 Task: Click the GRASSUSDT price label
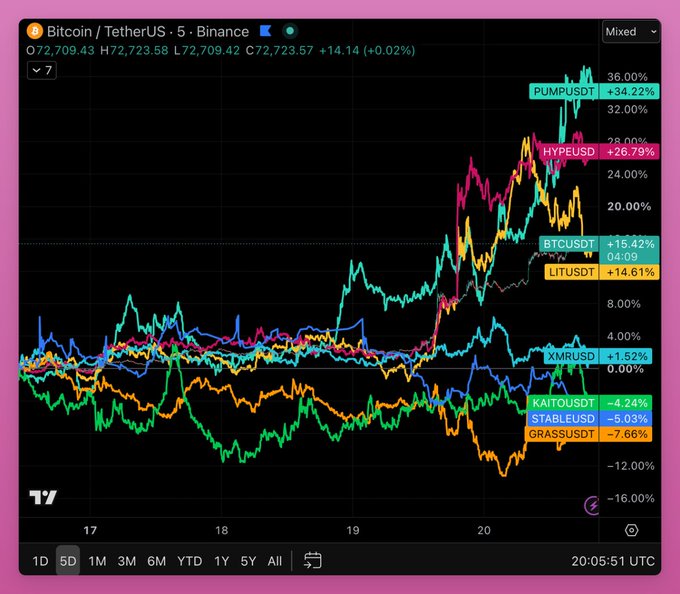(562, 434)
